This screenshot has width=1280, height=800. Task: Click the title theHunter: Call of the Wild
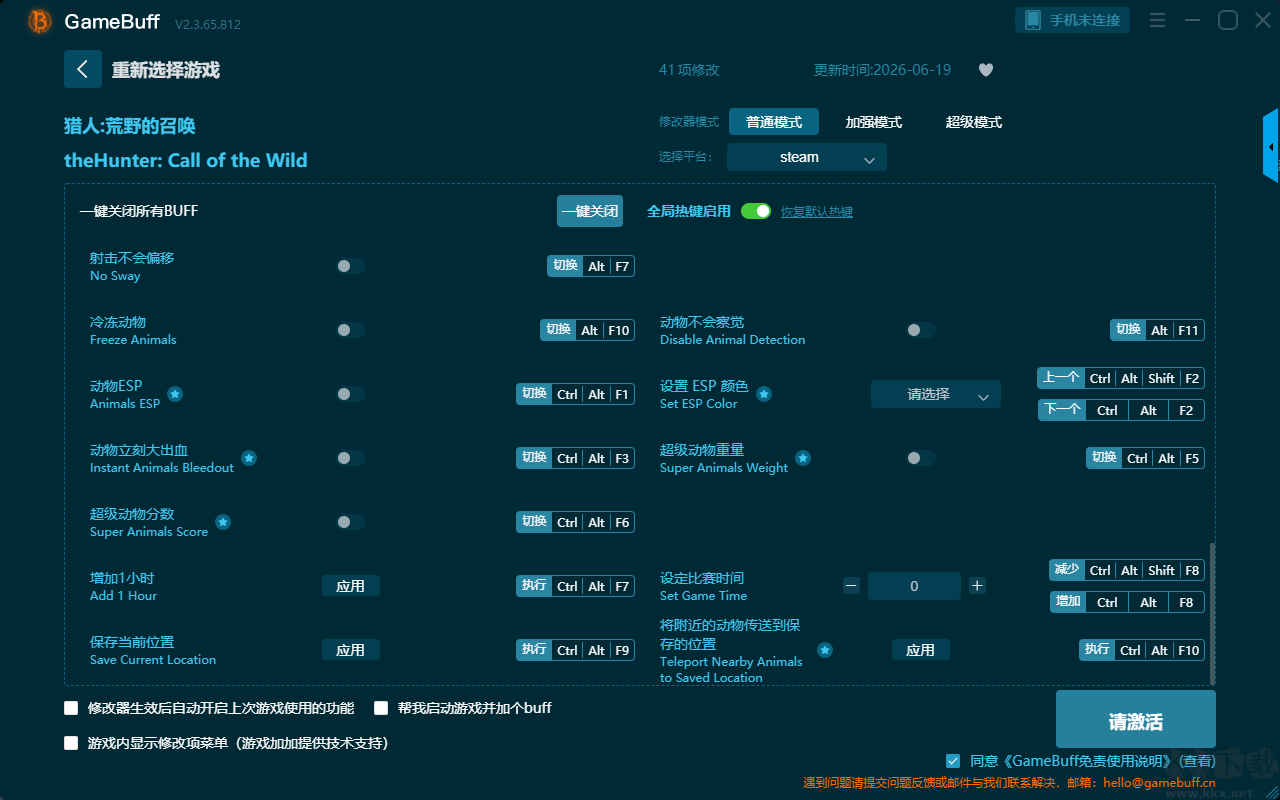point(186,160)
